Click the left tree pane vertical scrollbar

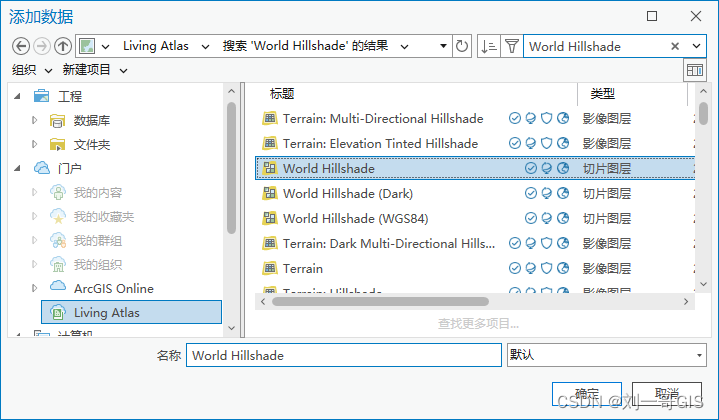231,168
